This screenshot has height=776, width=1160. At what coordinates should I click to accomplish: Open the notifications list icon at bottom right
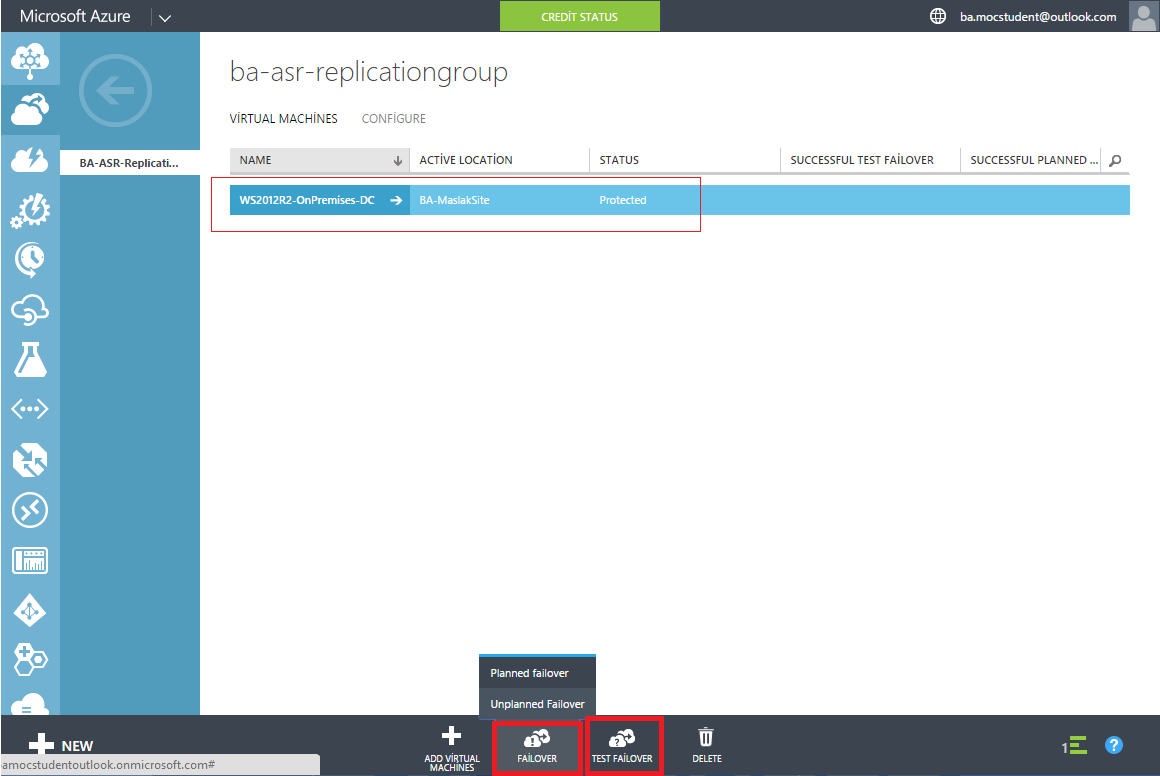point(1074,746)
